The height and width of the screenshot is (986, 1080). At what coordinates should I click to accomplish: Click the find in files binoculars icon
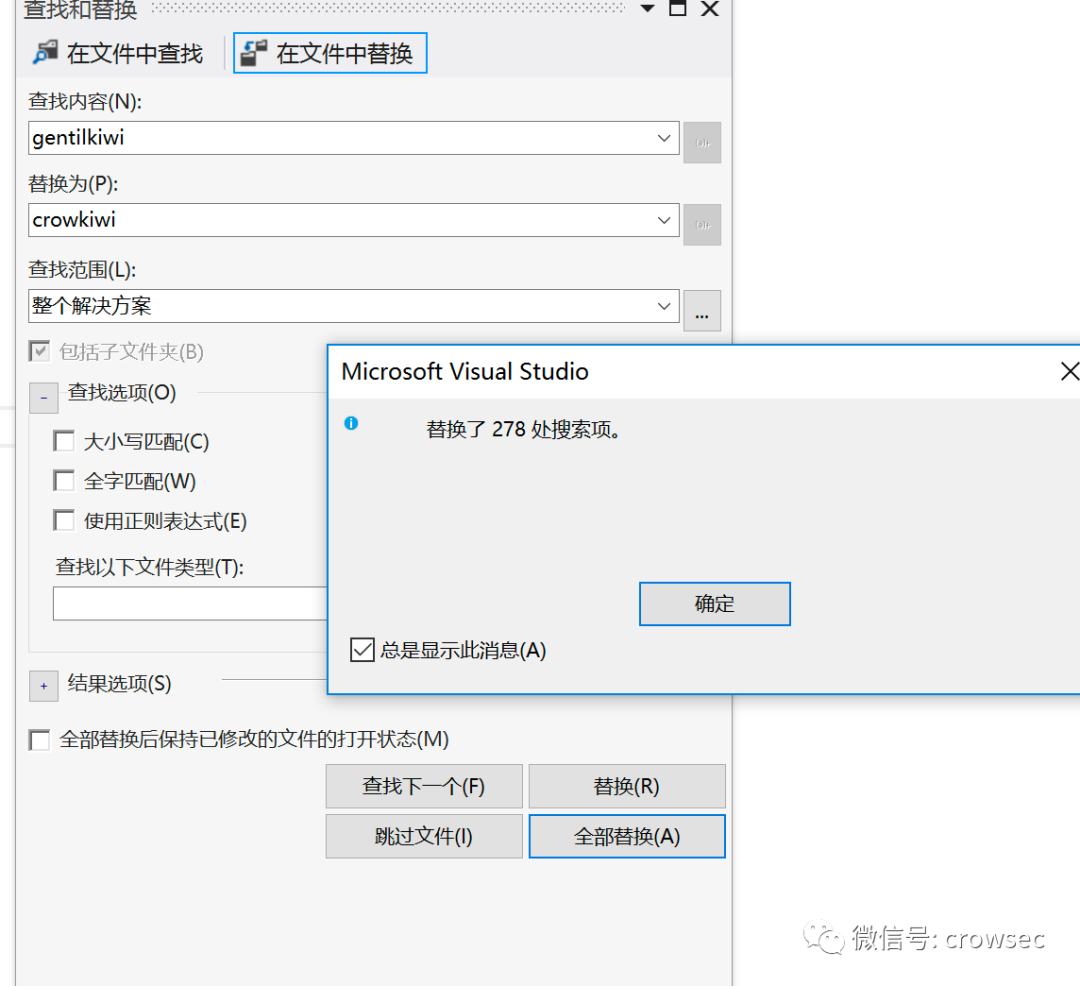[45, 52]
